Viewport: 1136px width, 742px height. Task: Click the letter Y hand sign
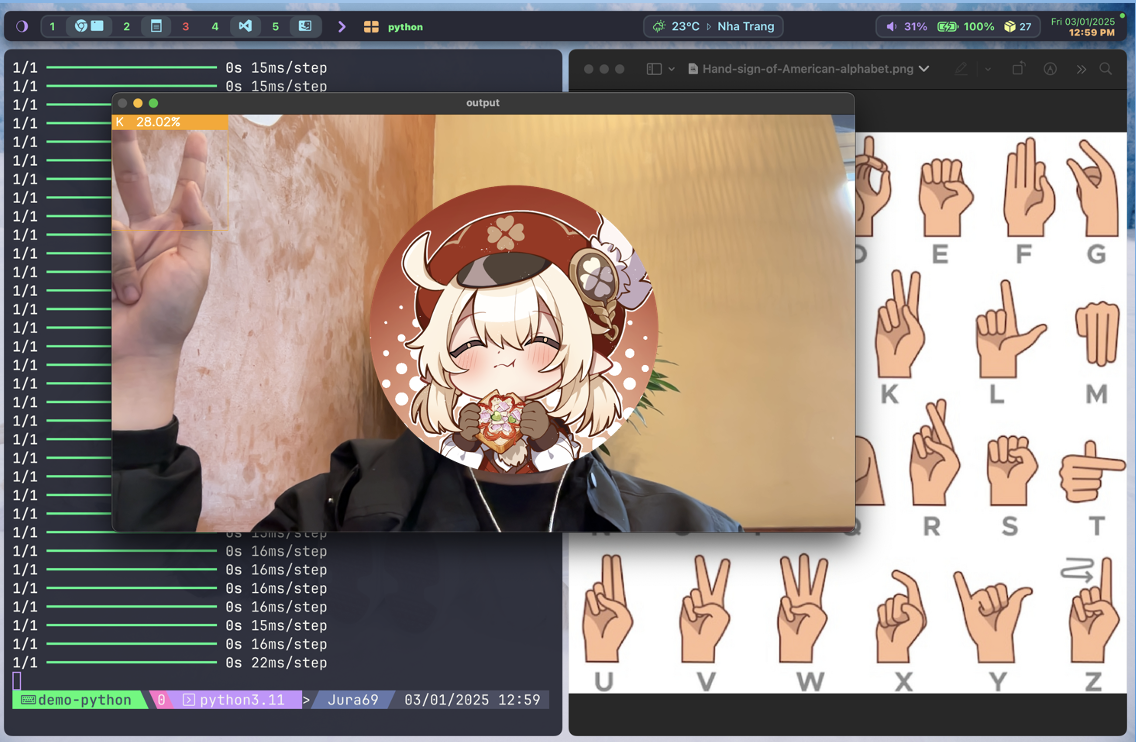pyautogui.click(x=993, y=616)
